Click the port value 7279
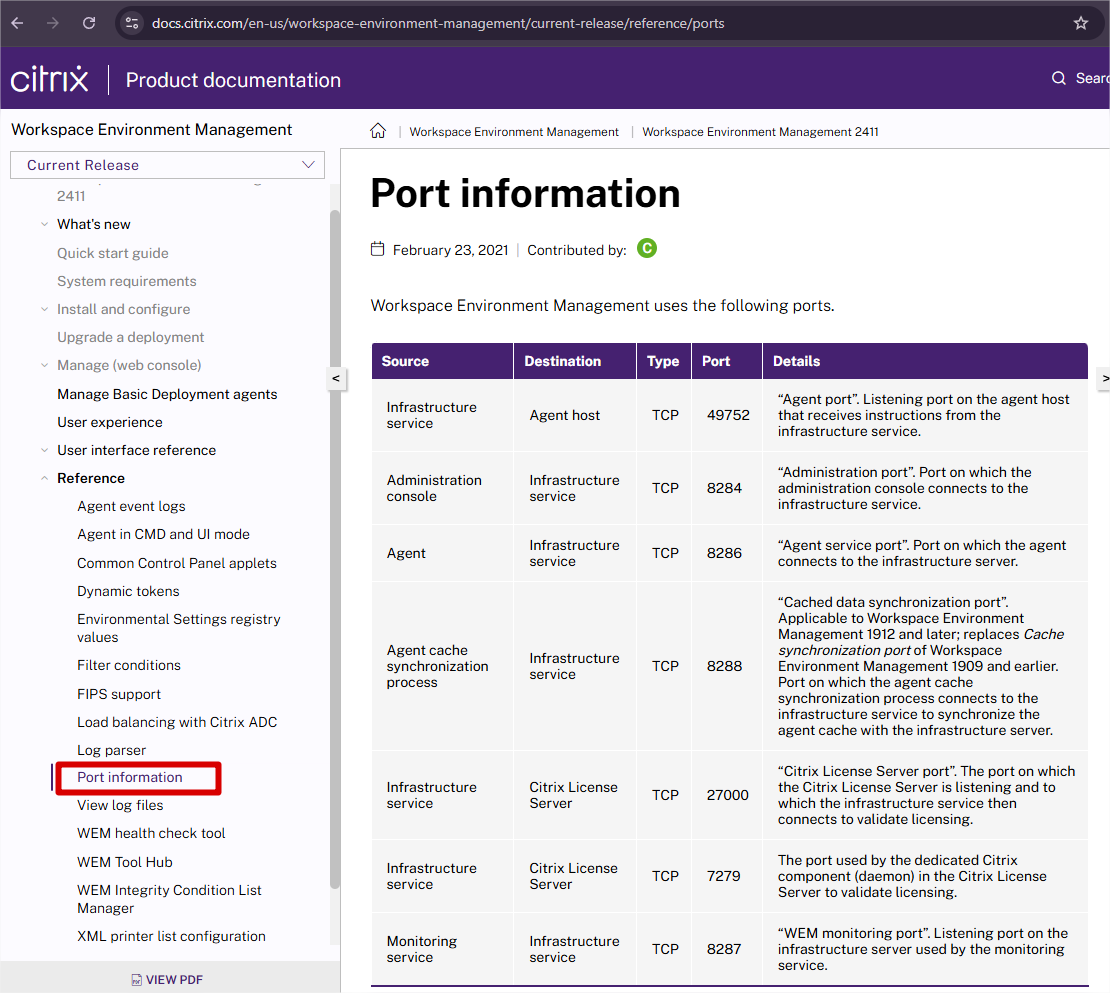This screenshot has width=1110, height=993. tap(723, 876)
